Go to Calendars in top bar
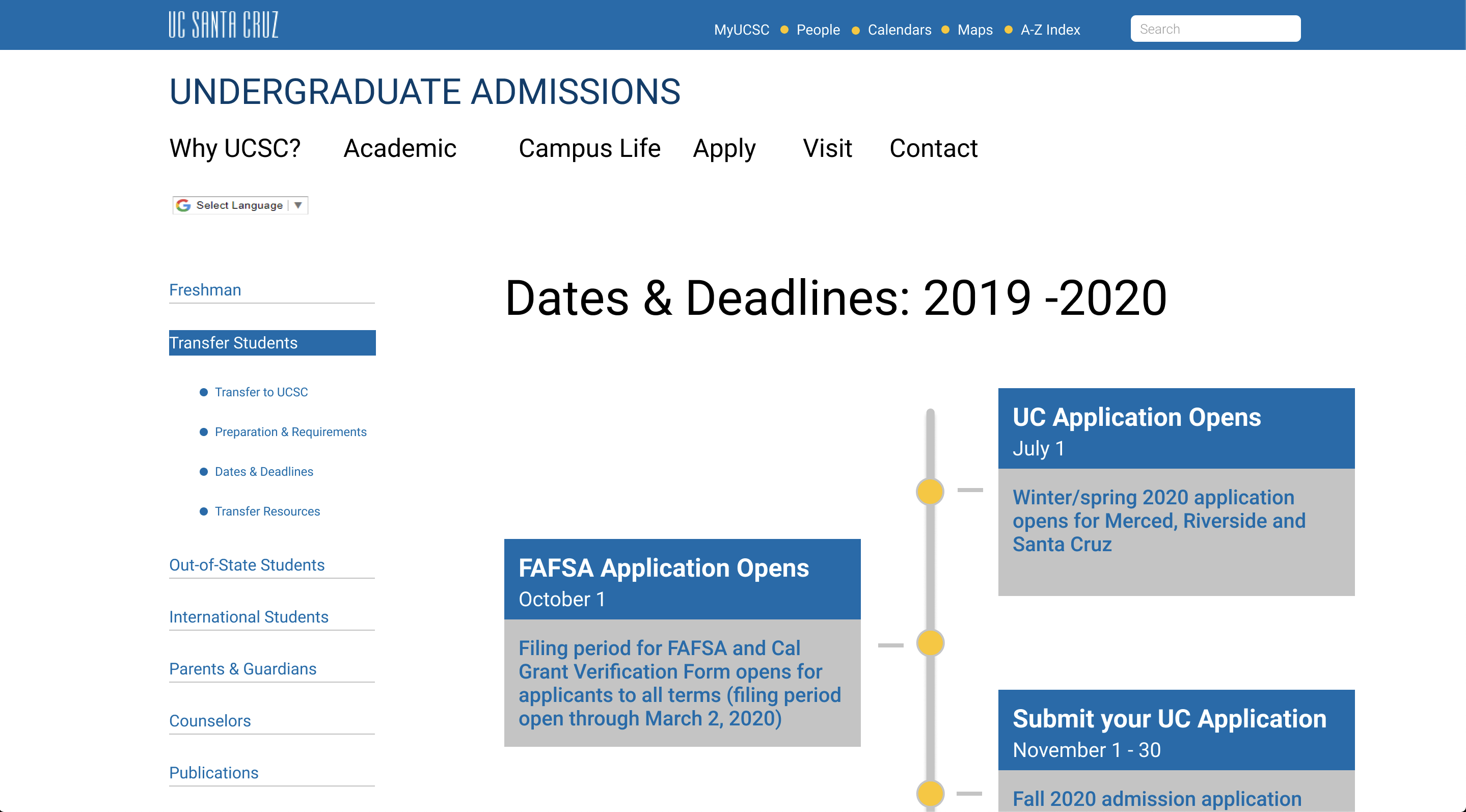The width and height of the screenshot is (1466, 812). click(899, 30)
